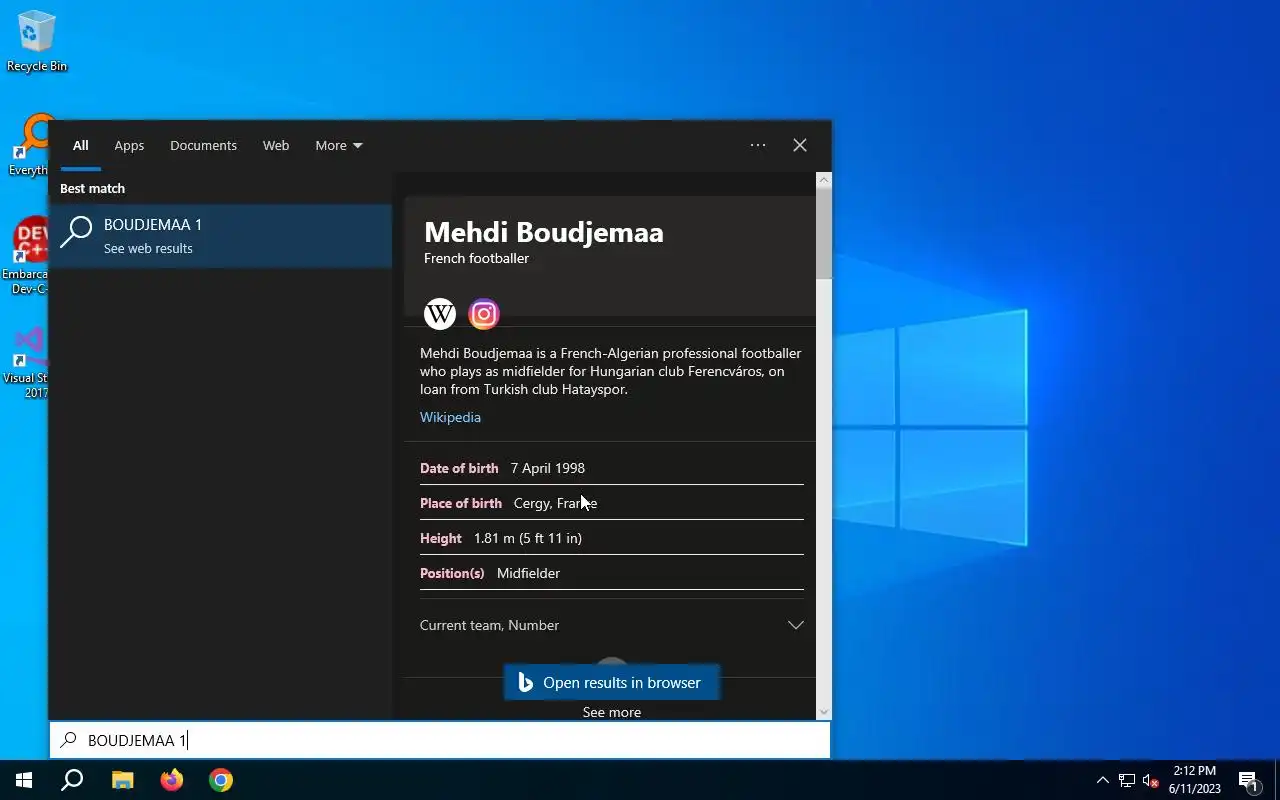This screenshot has width=1280, height=800.
Task: Open the Everything desktop shortcut
Action: (x=30, y=145)
